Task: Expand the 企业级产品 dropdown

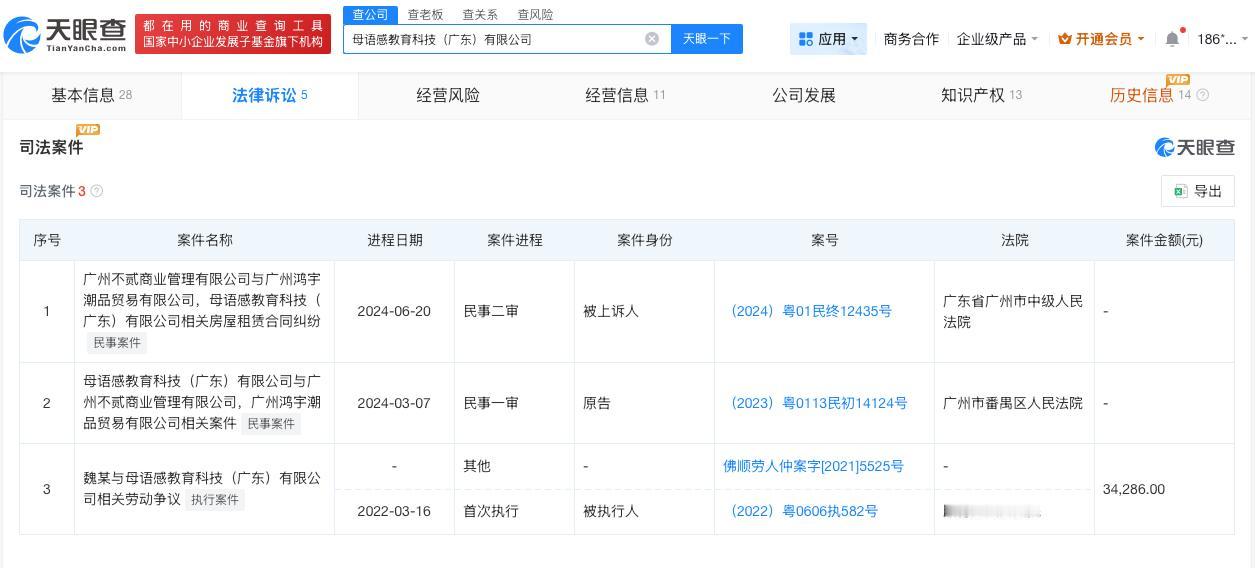Action: pyautogui.click(x=997, y=39)
